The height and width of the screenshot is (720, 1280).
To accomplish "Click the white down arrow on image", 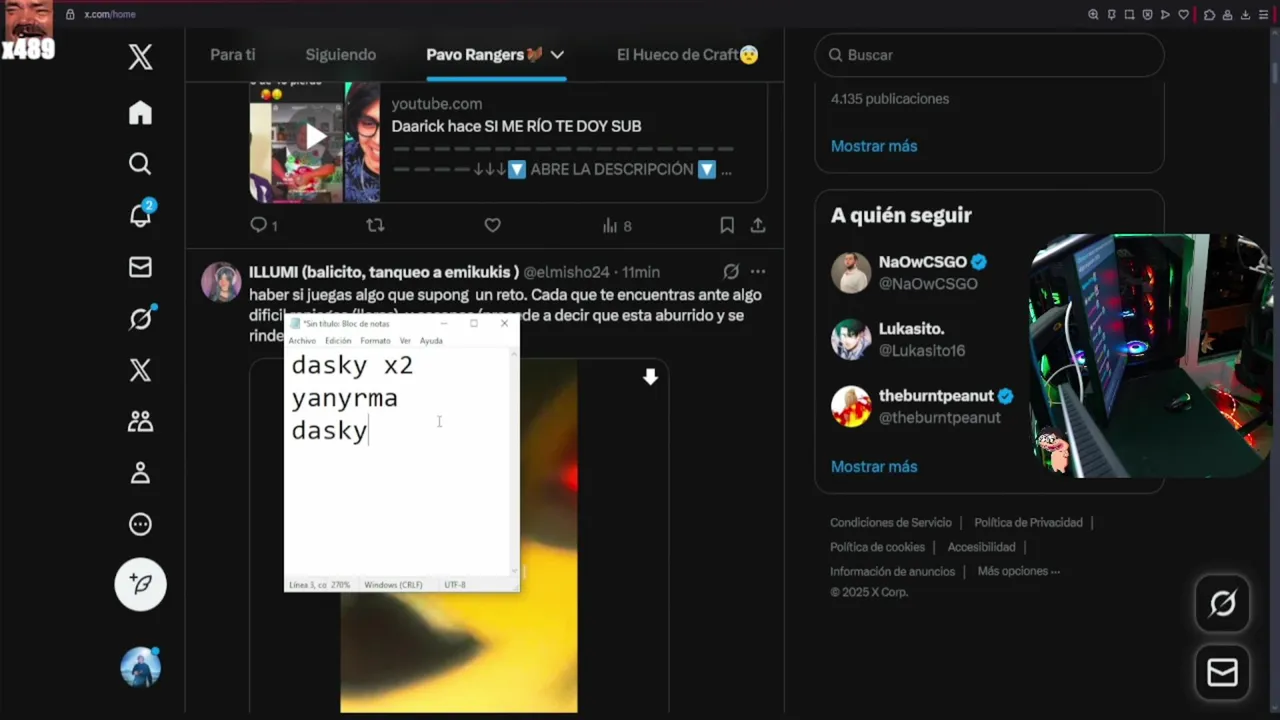I will point(650,377).
